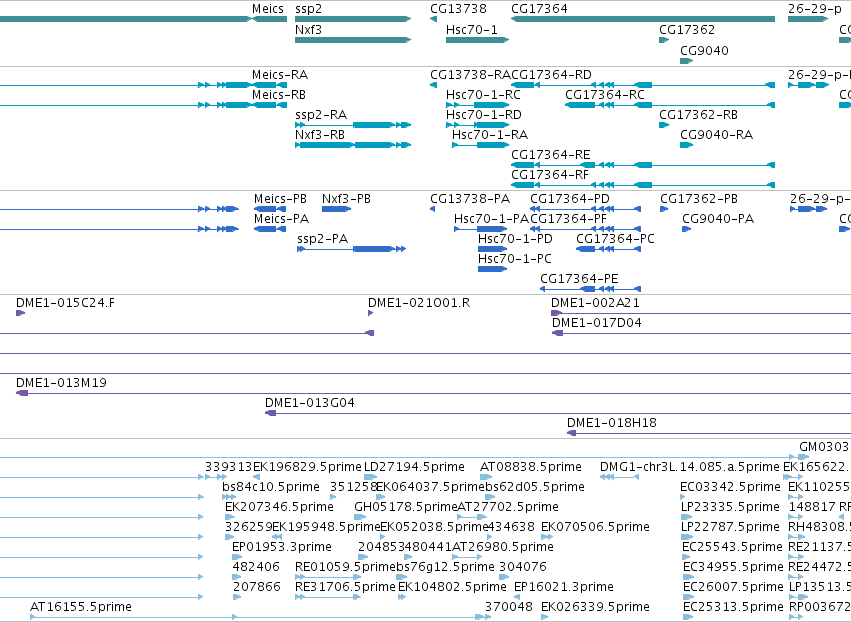Select the CG13738-RA transcript label
The width and height of the screenshot is (851, 622).
pos(470,74)
